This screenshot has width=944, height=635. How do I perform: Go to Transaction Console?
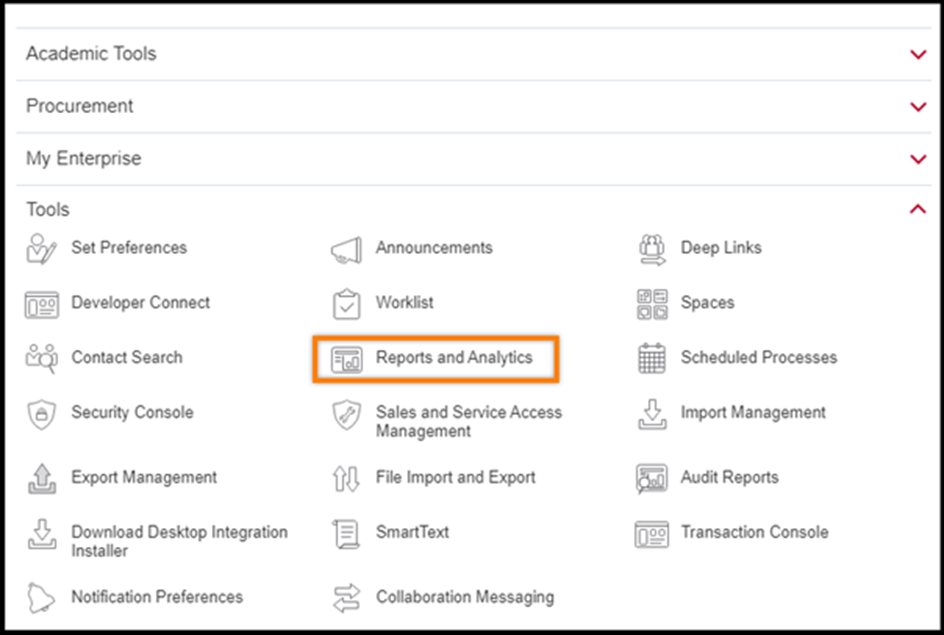pos(754,532)
